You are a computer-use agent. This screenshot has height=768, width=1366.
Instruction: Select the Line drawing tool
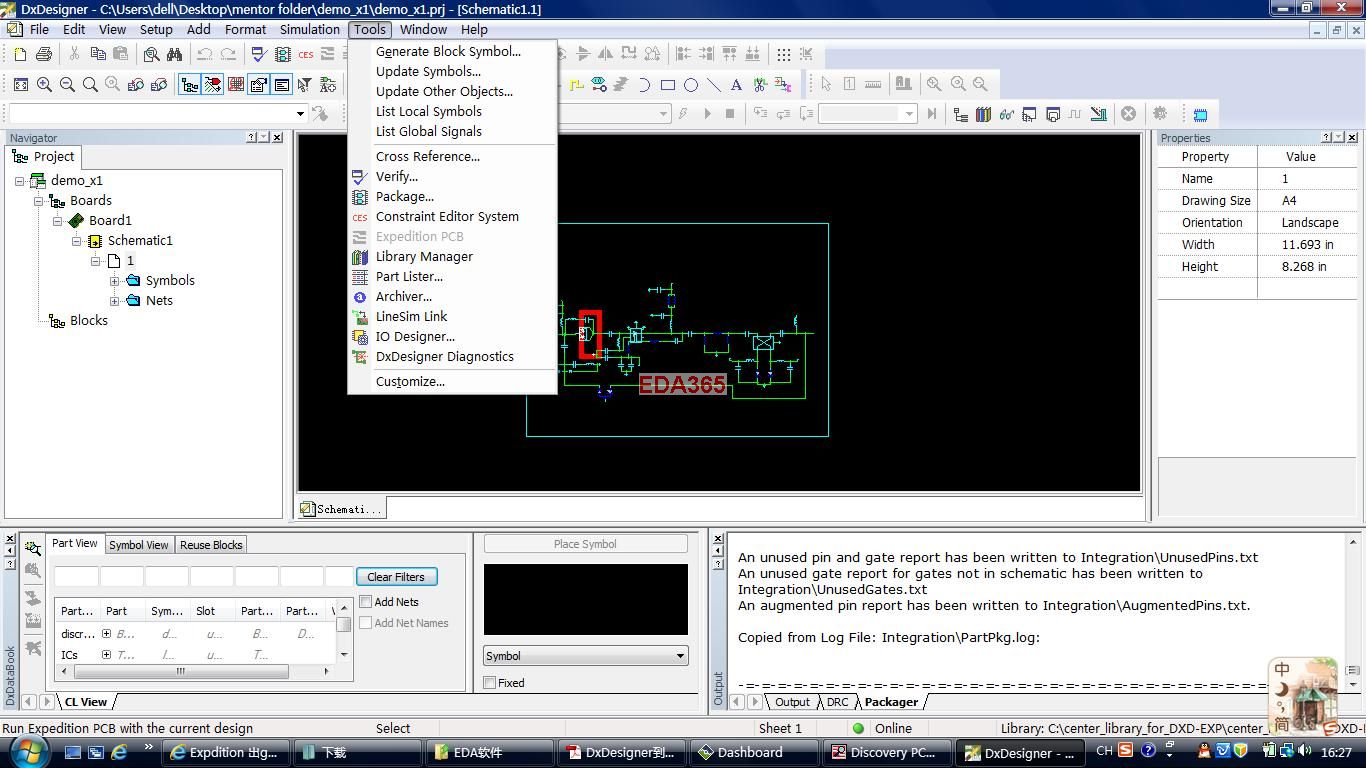point(714,85)
